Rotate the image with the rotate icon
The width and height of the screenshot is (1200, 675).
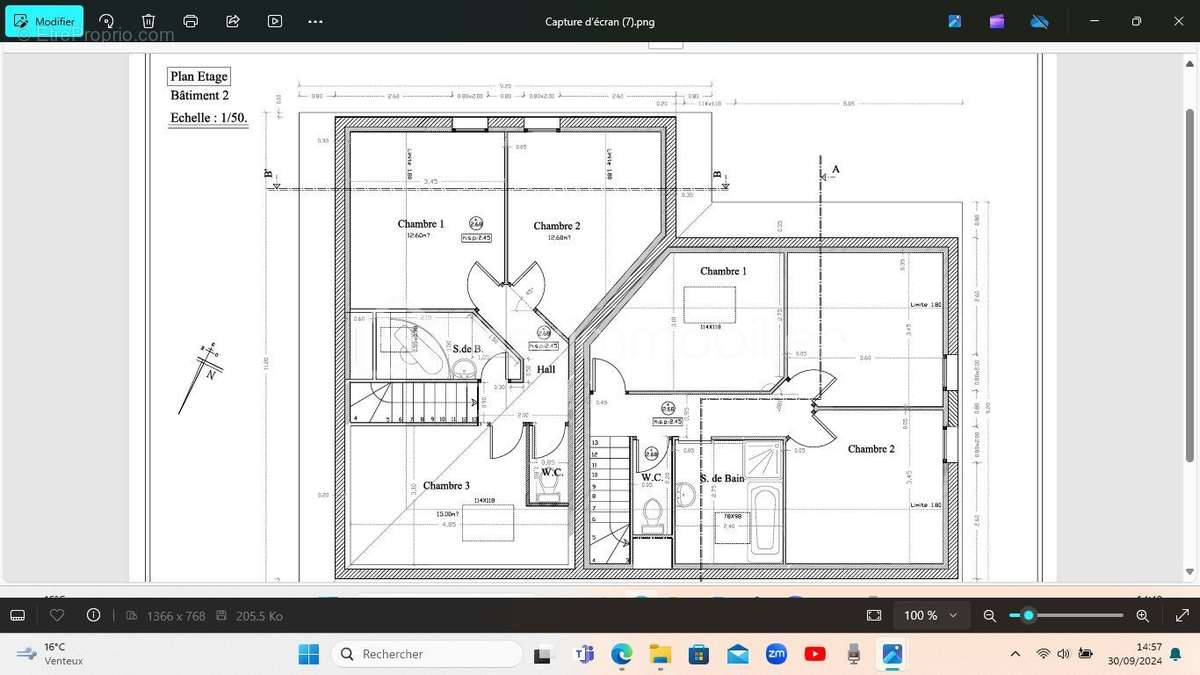[x=106, y=21]
